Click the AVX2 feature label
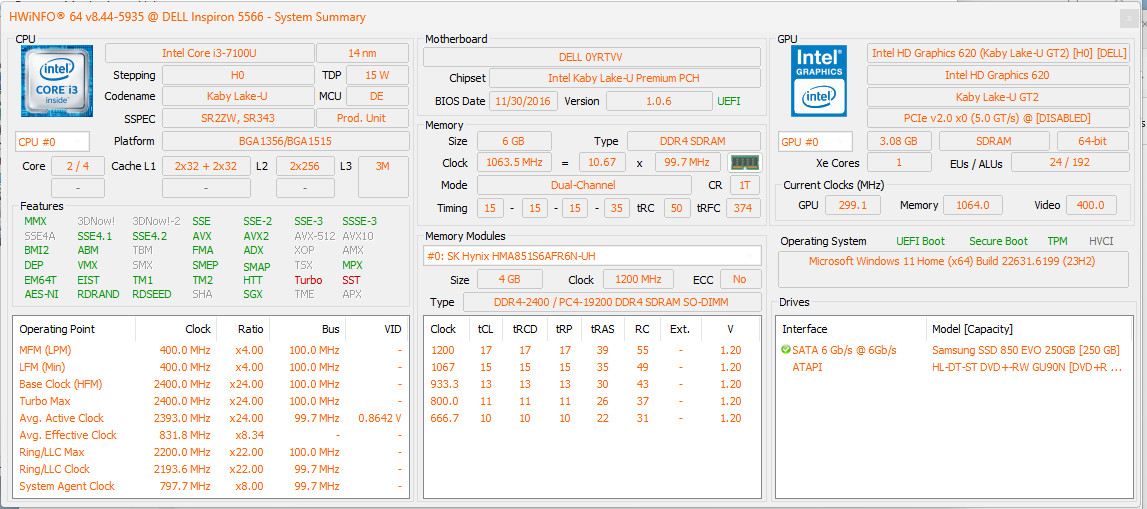This screenshot has height=509, width=1147. pyautogui.click(x=256, y=236)
